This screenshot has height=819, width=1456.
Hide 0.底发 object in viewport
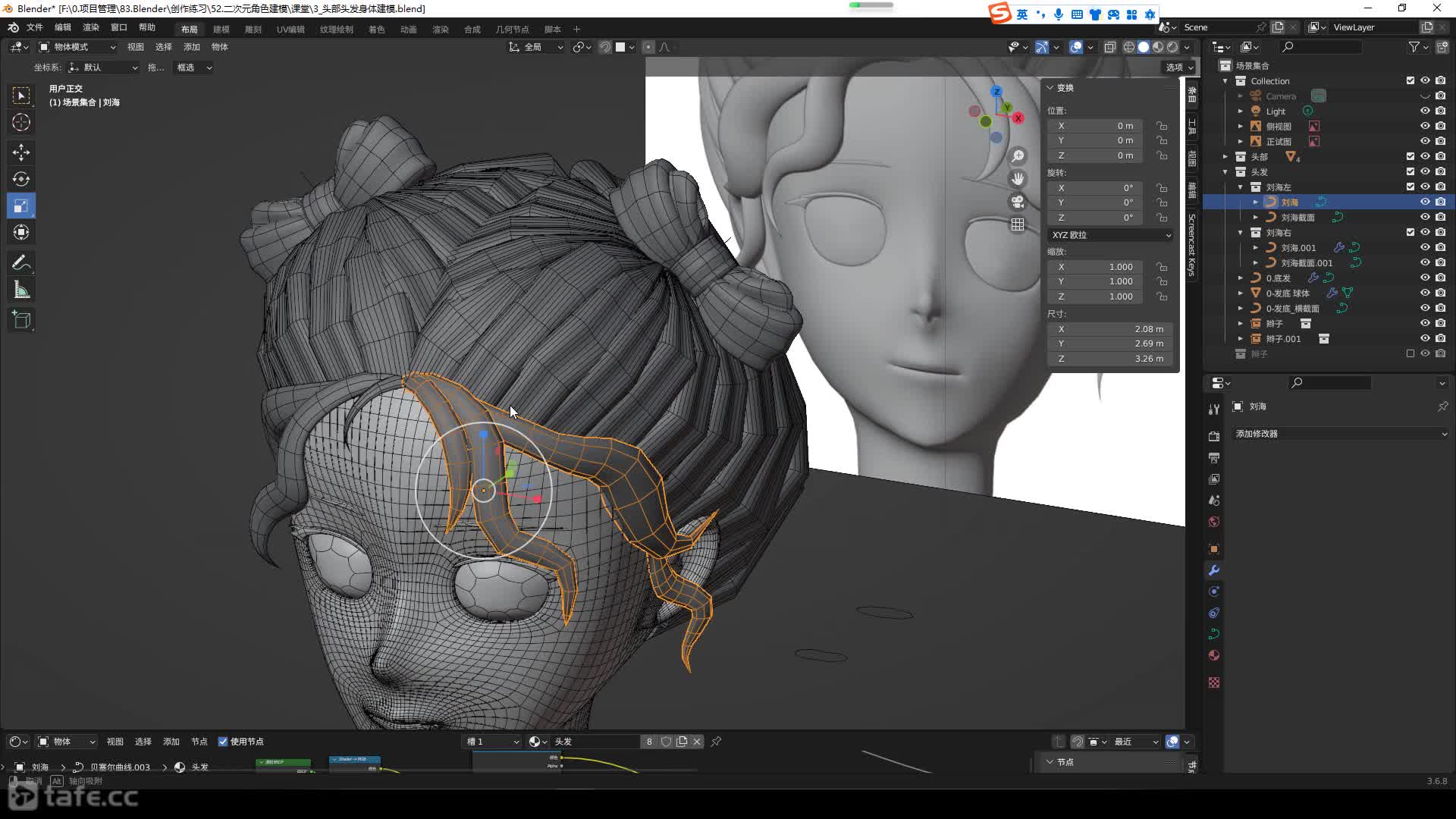pyautogui.click(x=1425, y=278)
